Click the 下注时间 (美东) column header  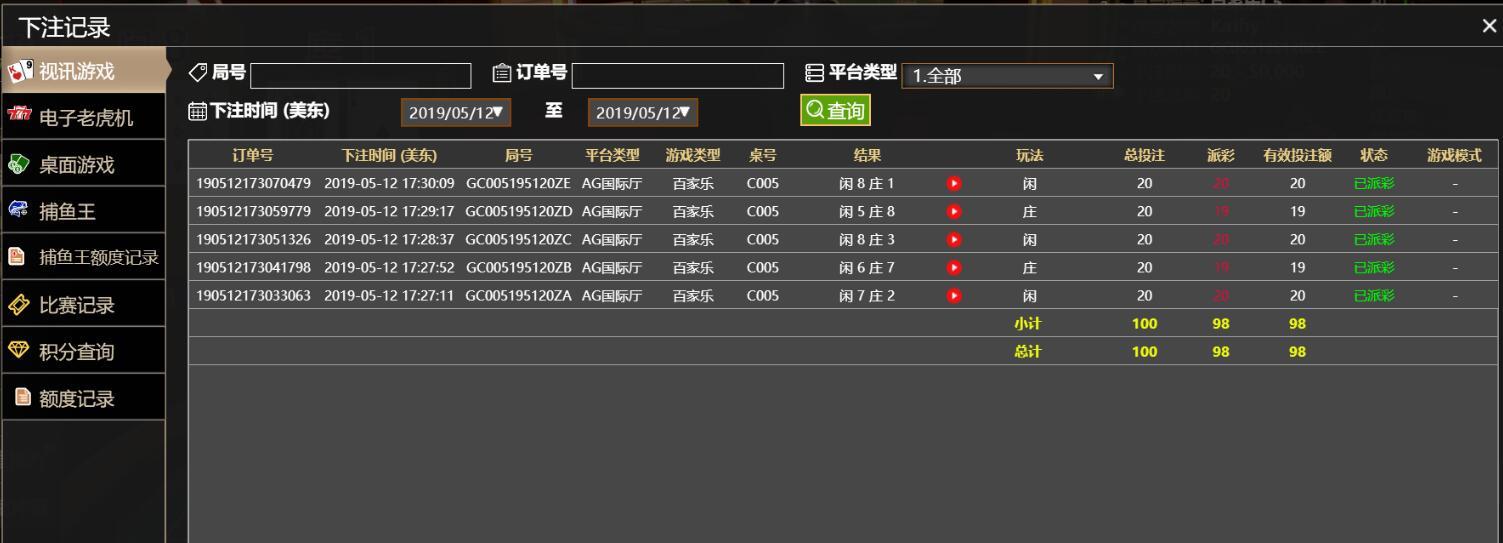point(389,155)
